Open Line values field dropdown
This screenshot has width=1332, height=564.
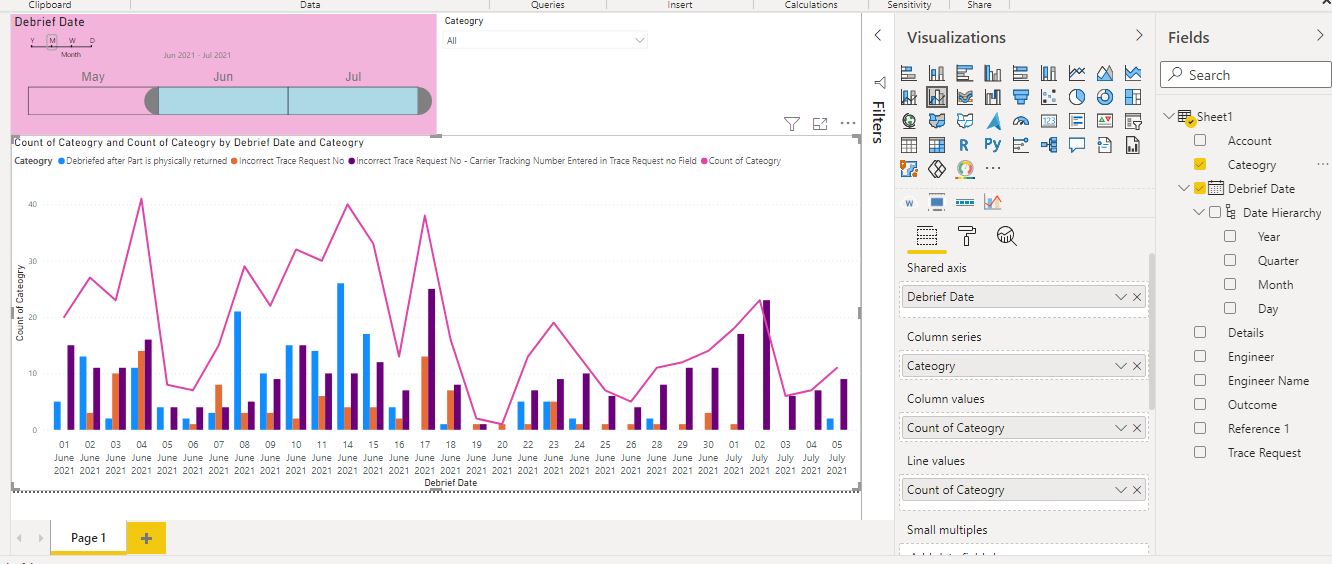pos(1121,490)
